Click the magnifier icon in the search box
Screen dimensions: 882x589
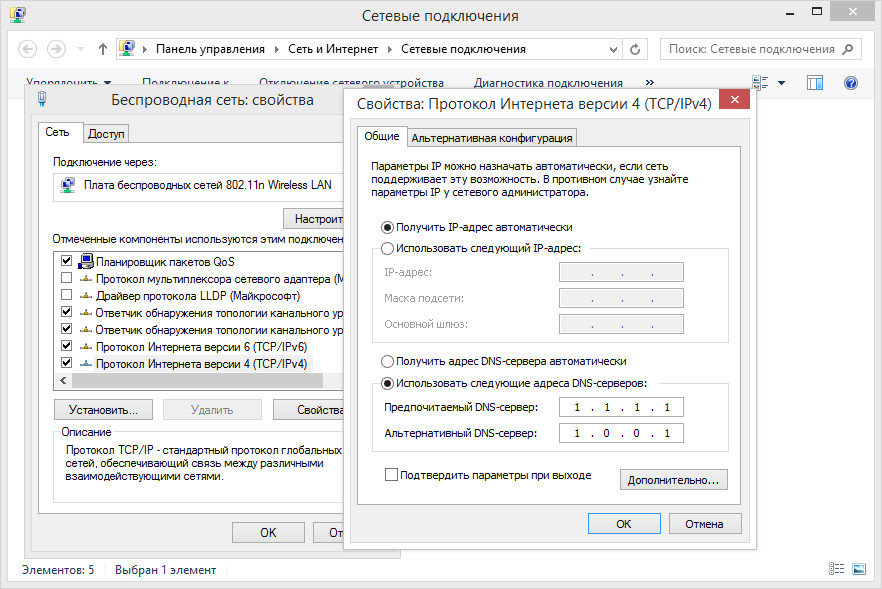[x=848, y=50]
